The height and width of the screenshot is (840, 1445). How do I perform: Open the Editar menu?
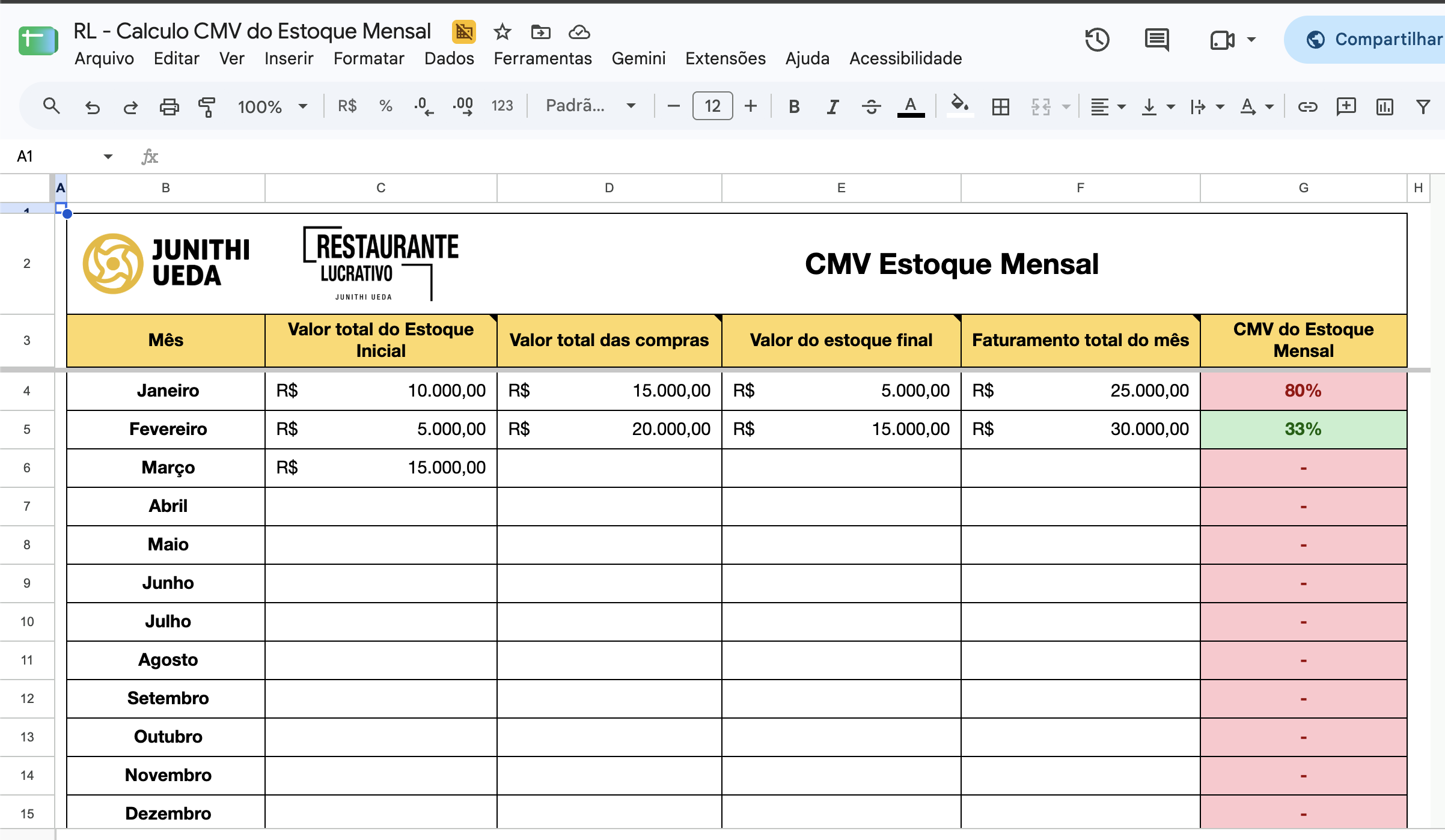pos(177,58)
